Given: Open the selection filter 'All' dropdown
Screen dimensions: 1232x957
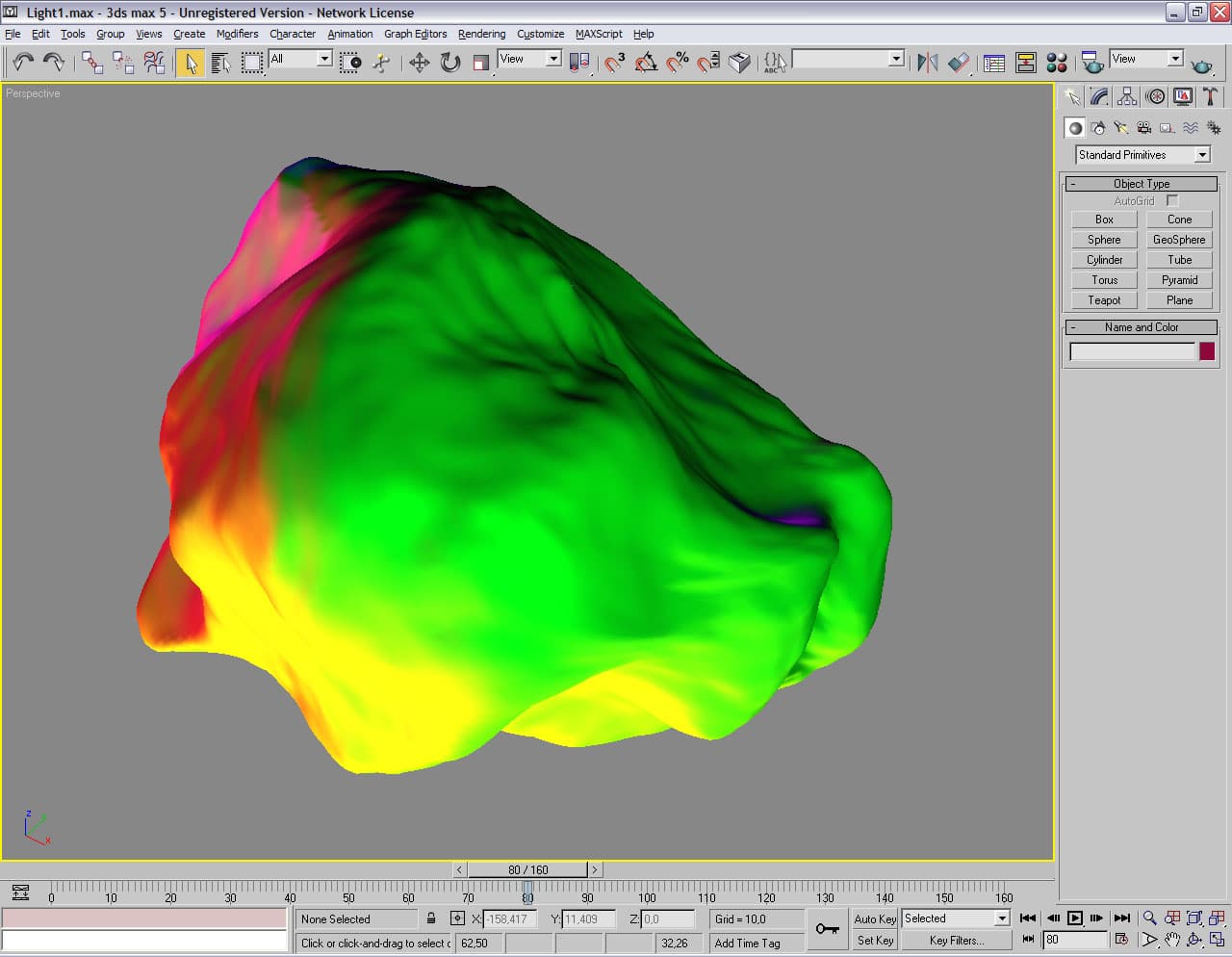Looking at the screenshot, I should [324, 59].
